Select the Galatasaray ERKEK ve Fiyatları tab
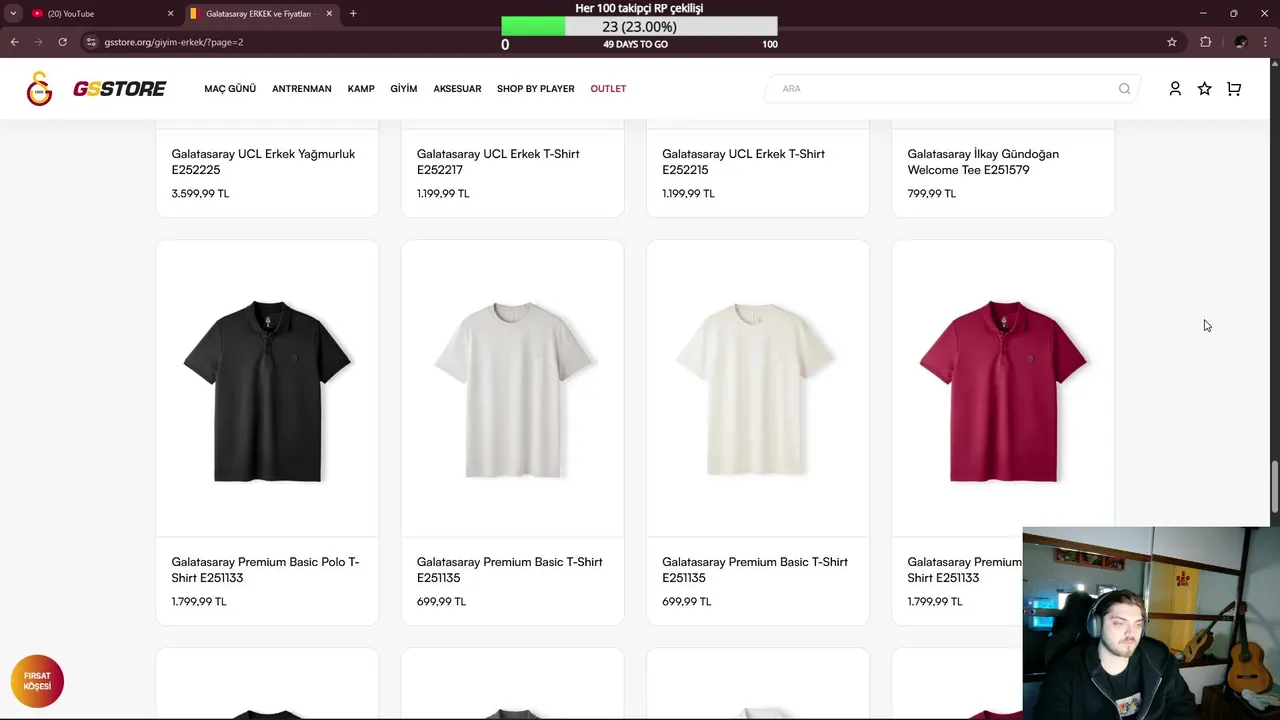This screenshot has width=1280, height=720. click(x=262, y=14)
